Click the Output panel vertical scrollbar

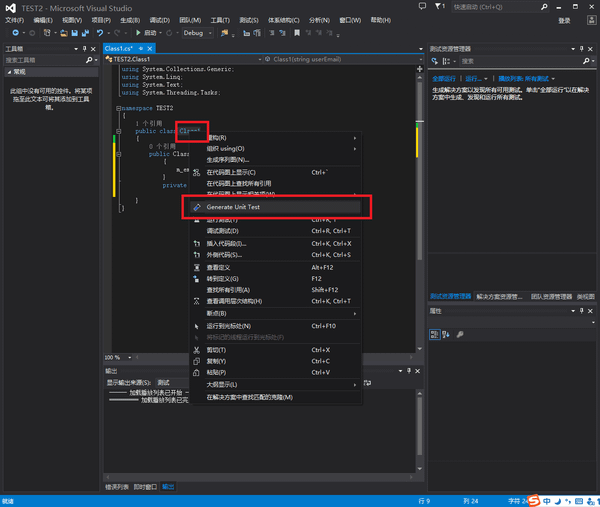pyautogui.click(x=420, y=431)
